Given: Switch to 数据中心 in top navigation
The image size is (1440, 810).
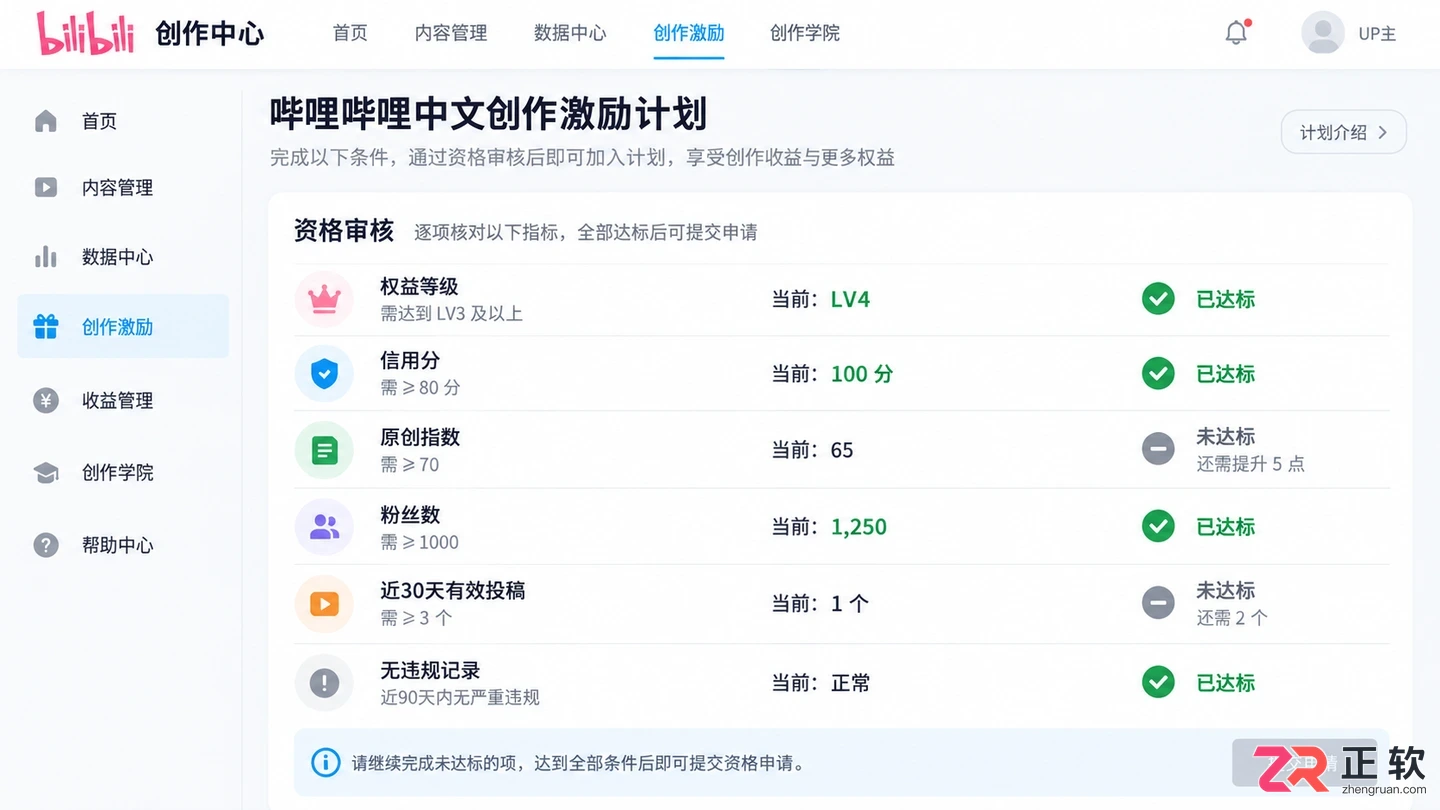Looking at the screenshot, I should point(570,33).
